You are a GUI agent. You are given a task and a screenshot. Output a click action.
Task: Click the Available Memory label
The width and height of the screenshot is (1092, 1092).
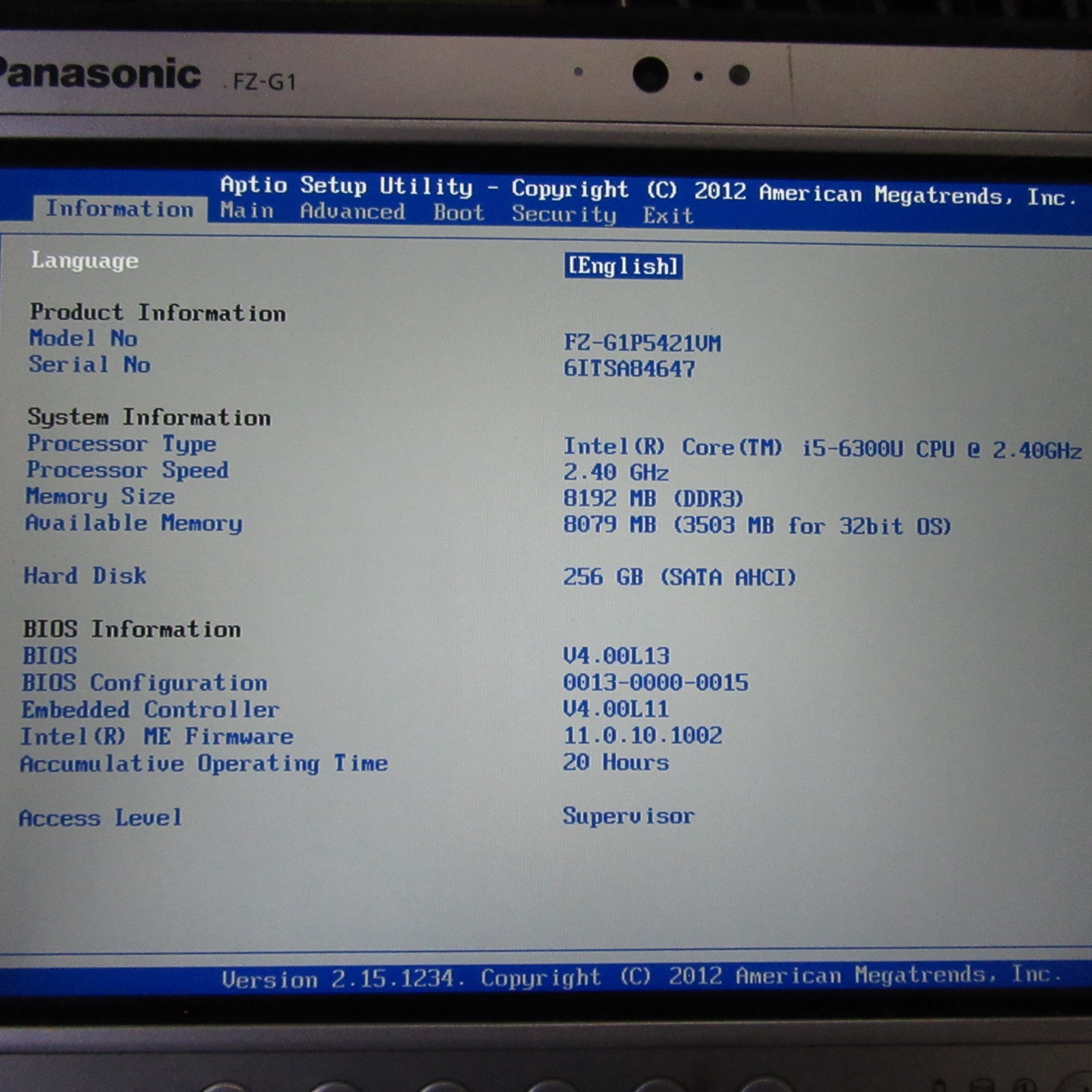(x=134, y=523)
